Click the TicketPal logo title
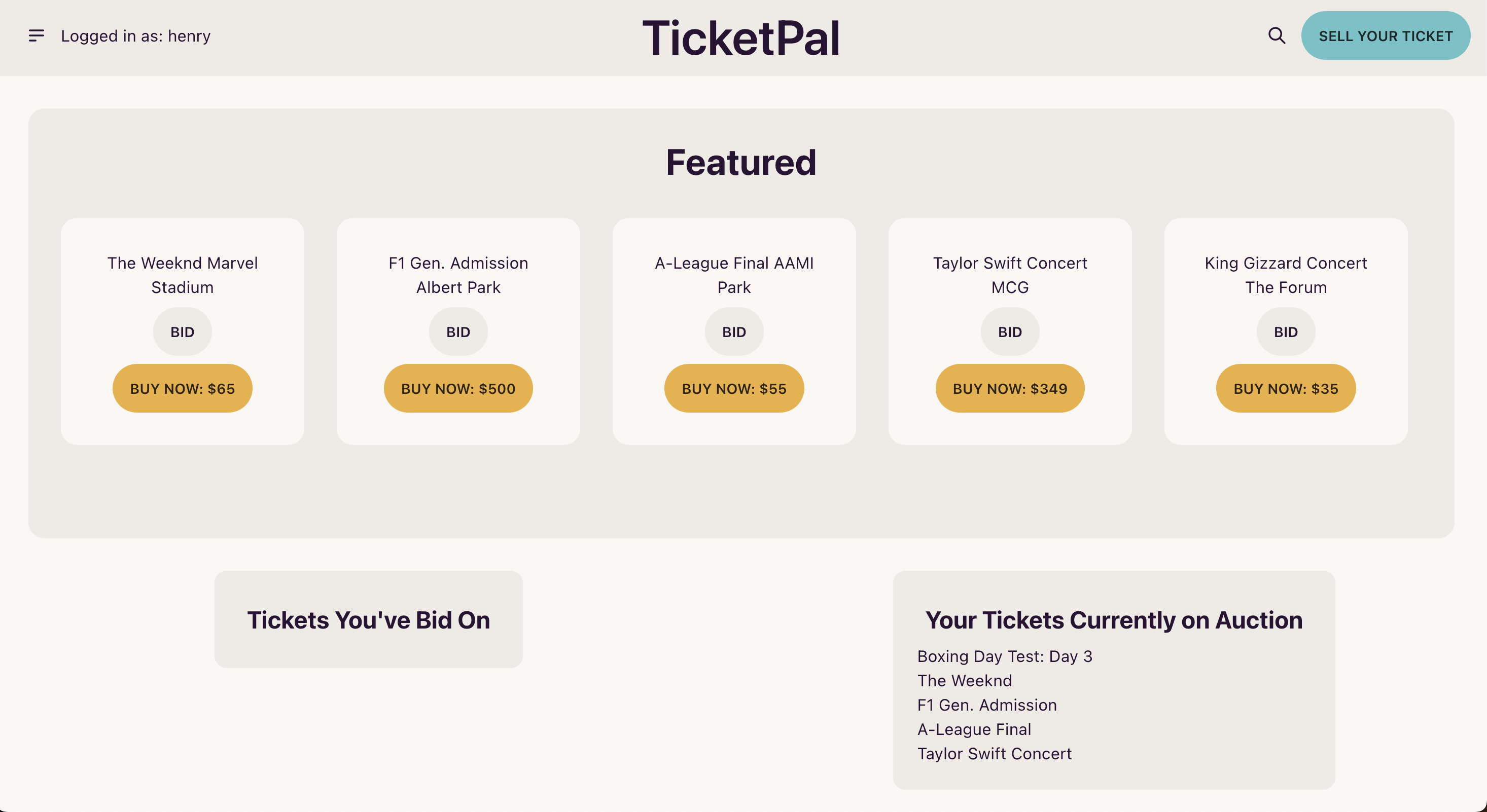This screenshot has height=812, width=1487. [741, 38]
